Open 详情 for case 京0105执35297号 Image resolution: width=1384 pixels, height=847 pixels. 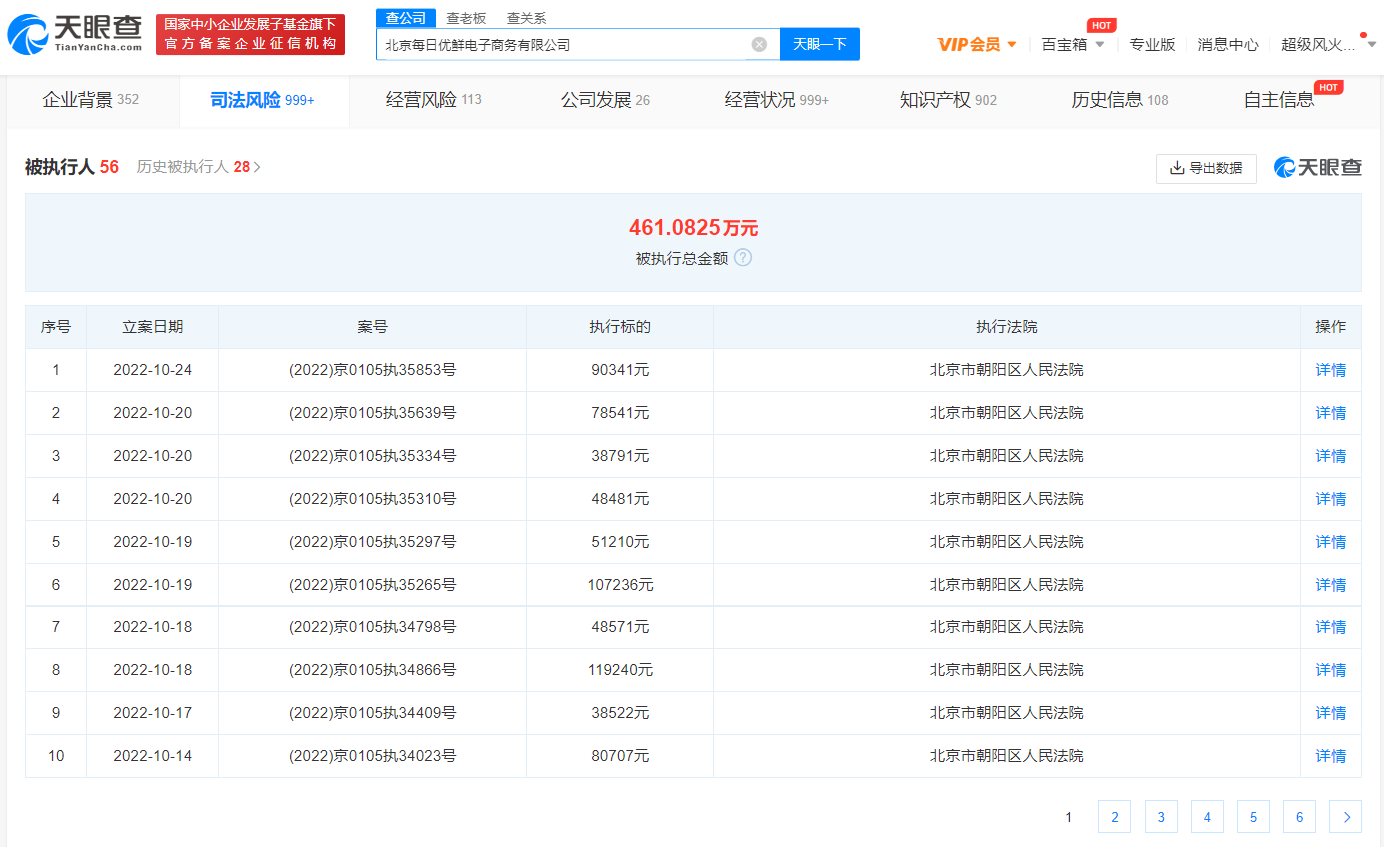click(1331, 542)
